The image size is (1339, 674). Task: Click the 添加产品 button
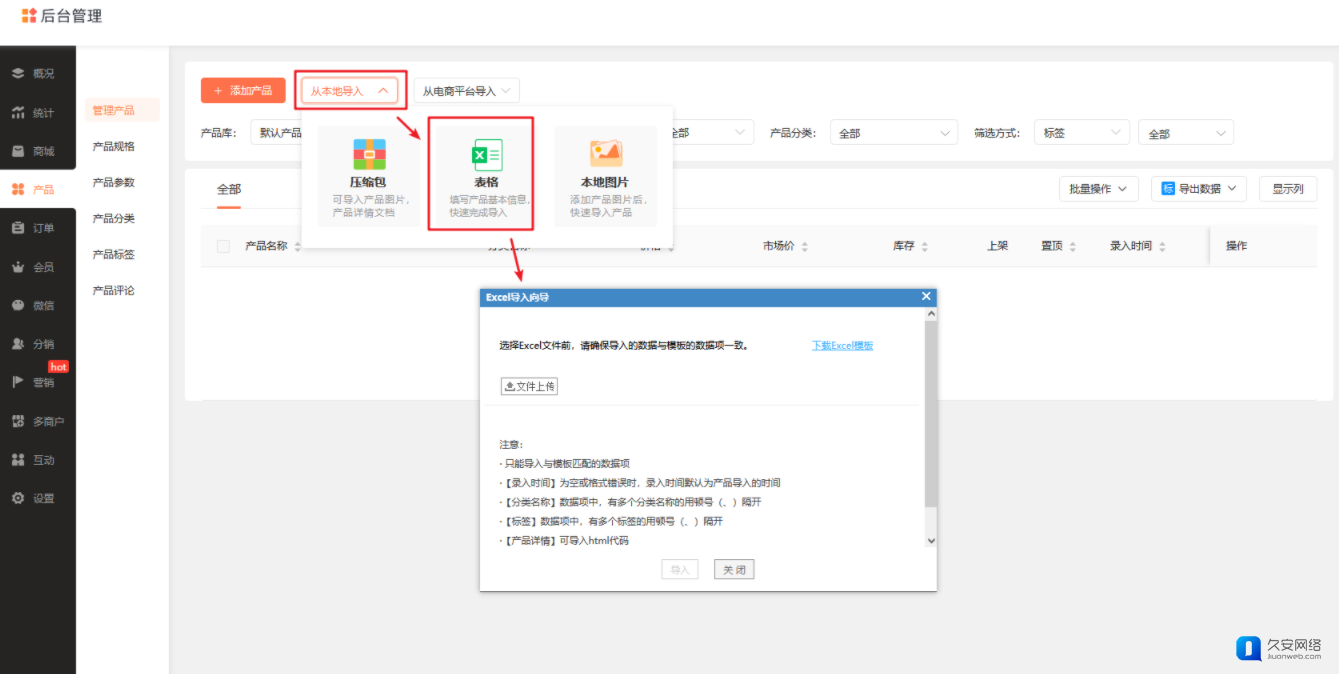(243, 91)
